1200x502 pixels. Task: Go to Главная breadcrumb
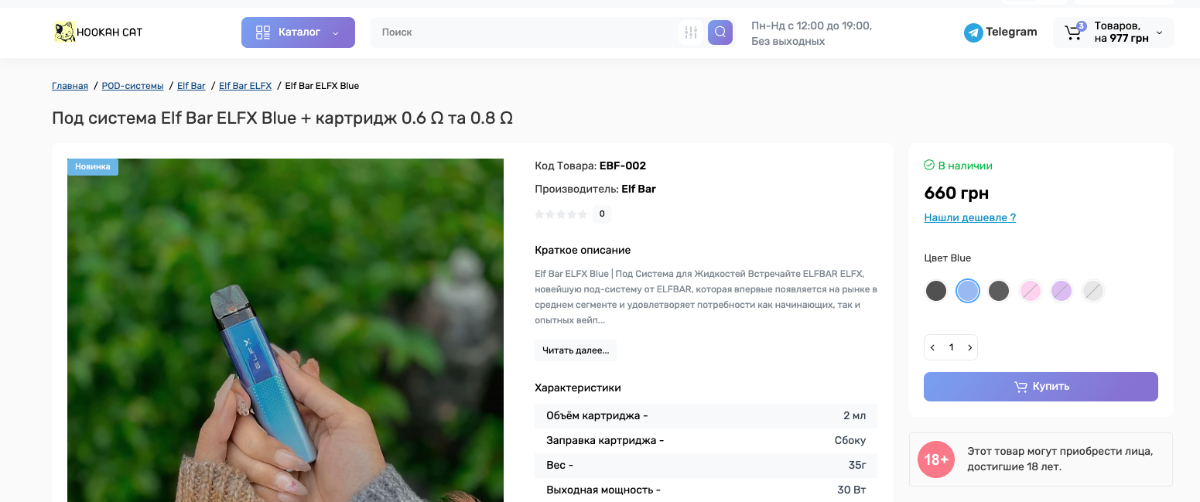[70, 86]
